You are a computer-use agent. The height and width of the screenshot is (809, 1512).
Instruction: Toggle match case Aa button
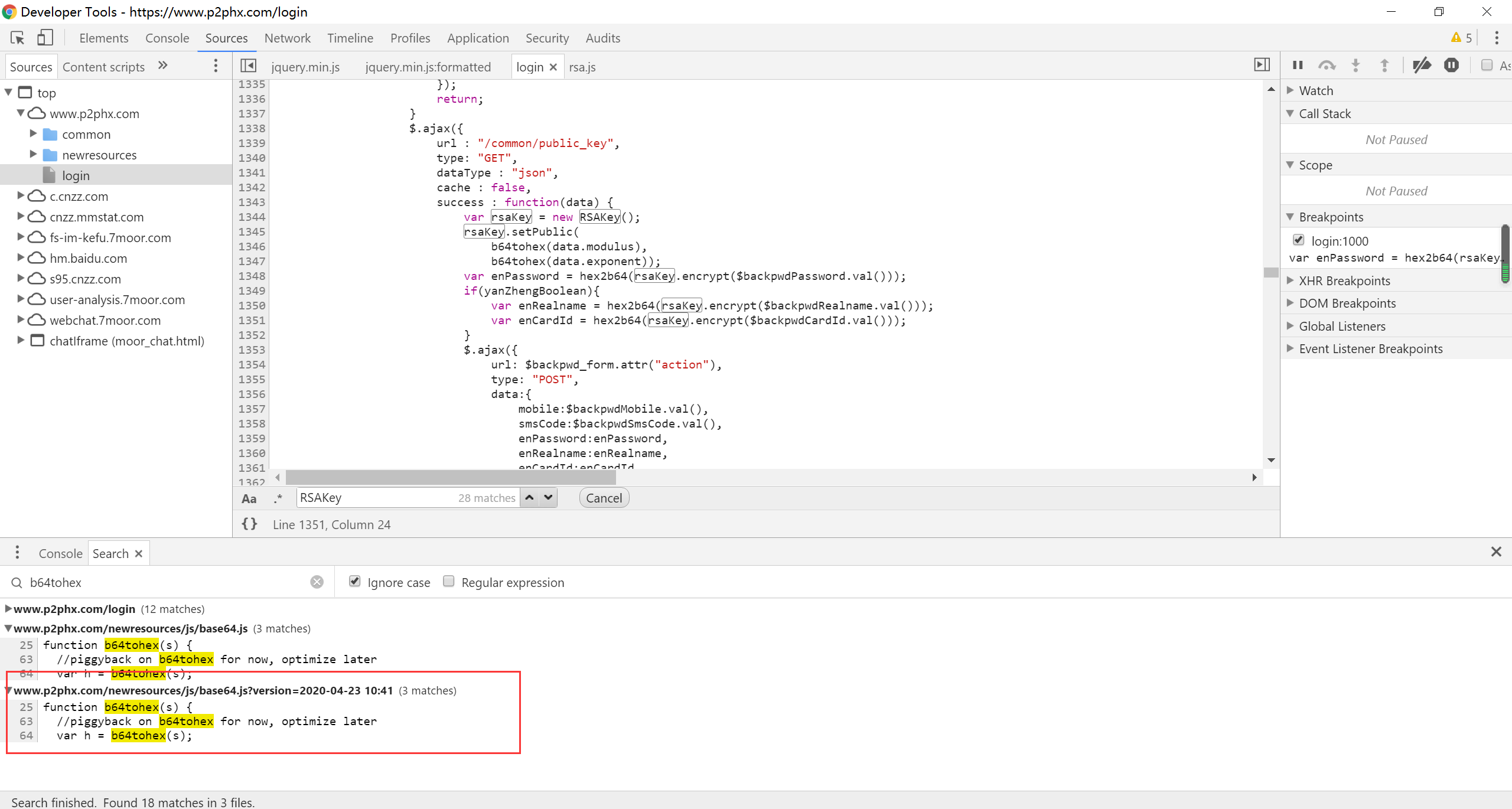tap(249, 498)
